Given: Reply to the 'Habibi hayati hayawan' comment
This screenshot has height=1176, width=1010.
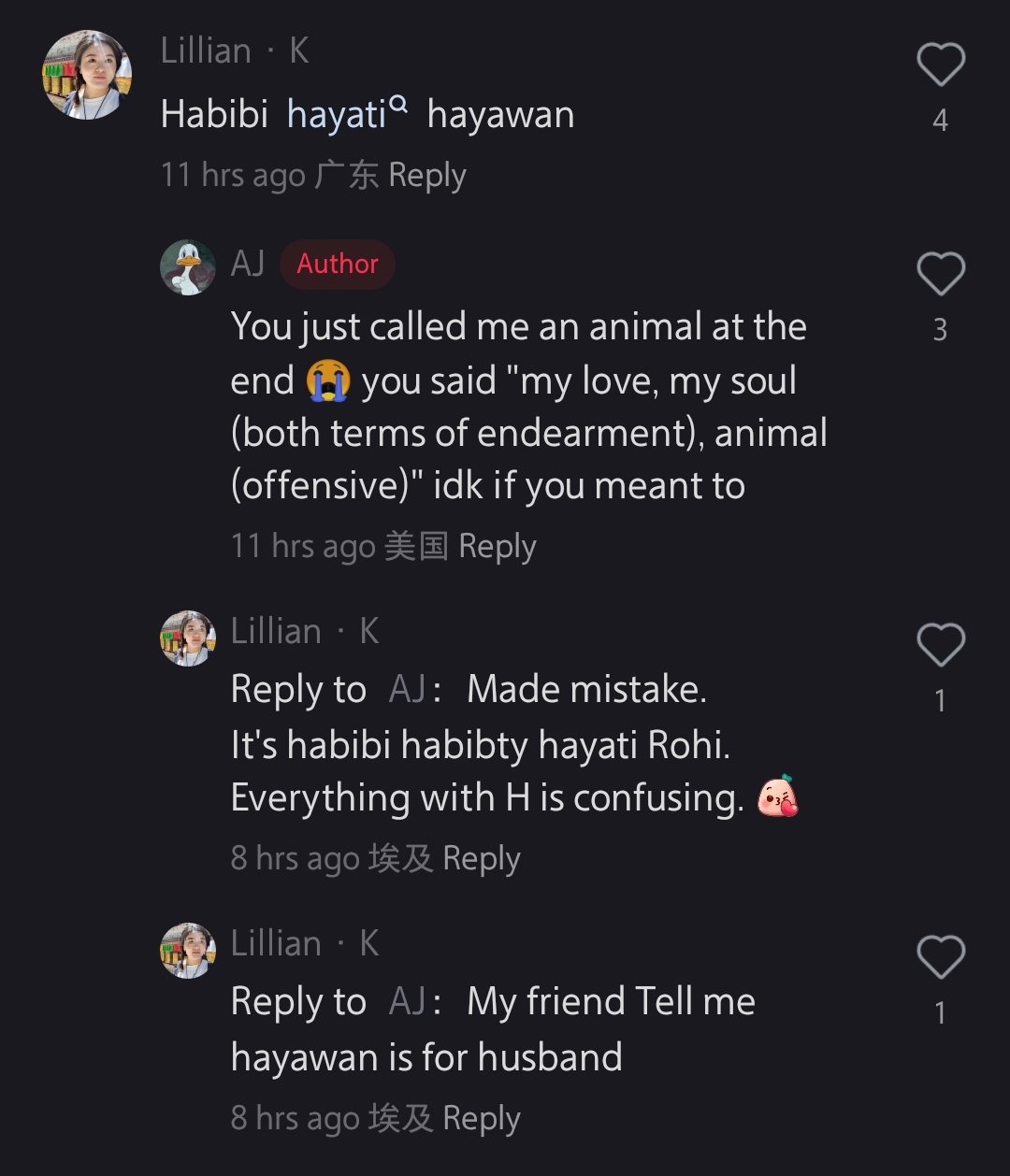Looking at the screenshot, I should 426,176.
